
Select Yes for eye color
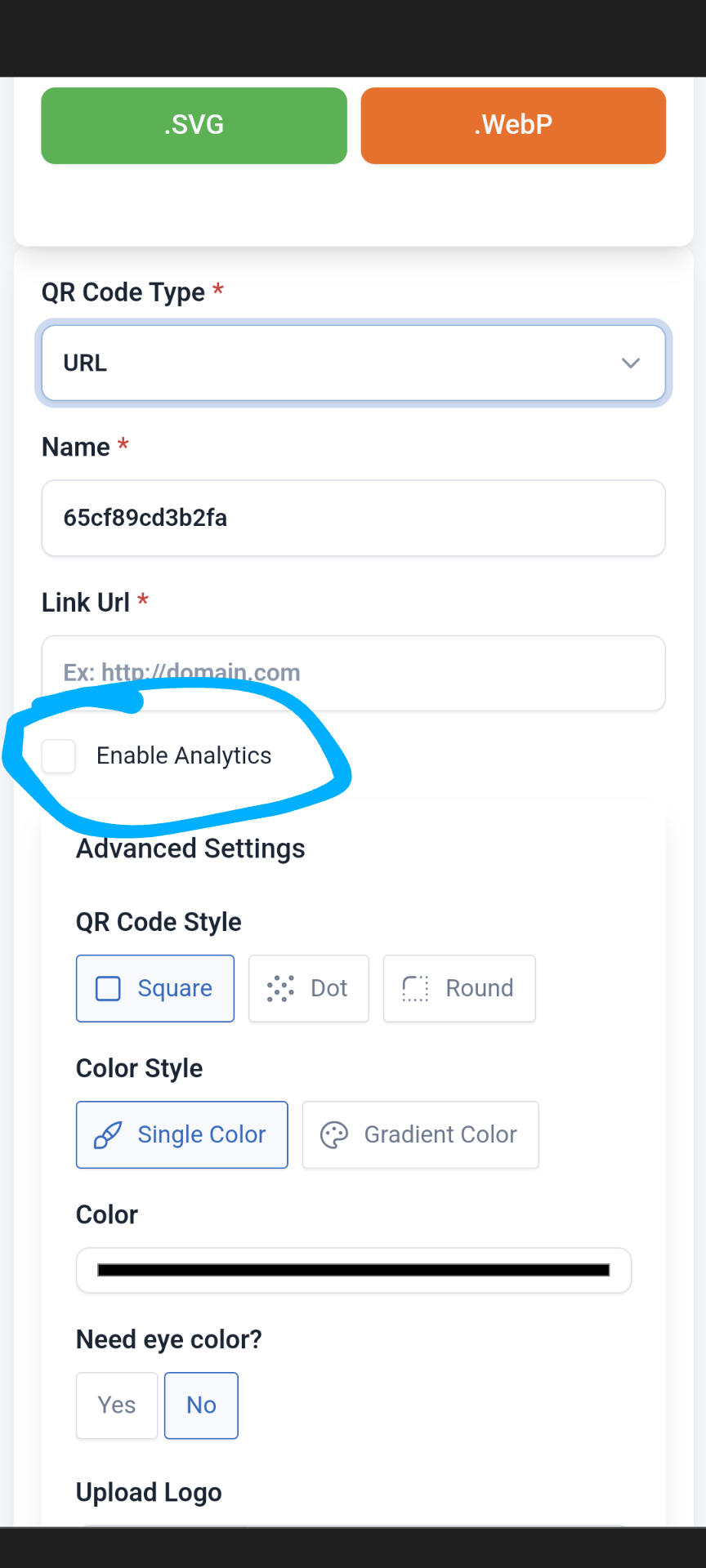pyautogui.click(x=117, y=1405)
